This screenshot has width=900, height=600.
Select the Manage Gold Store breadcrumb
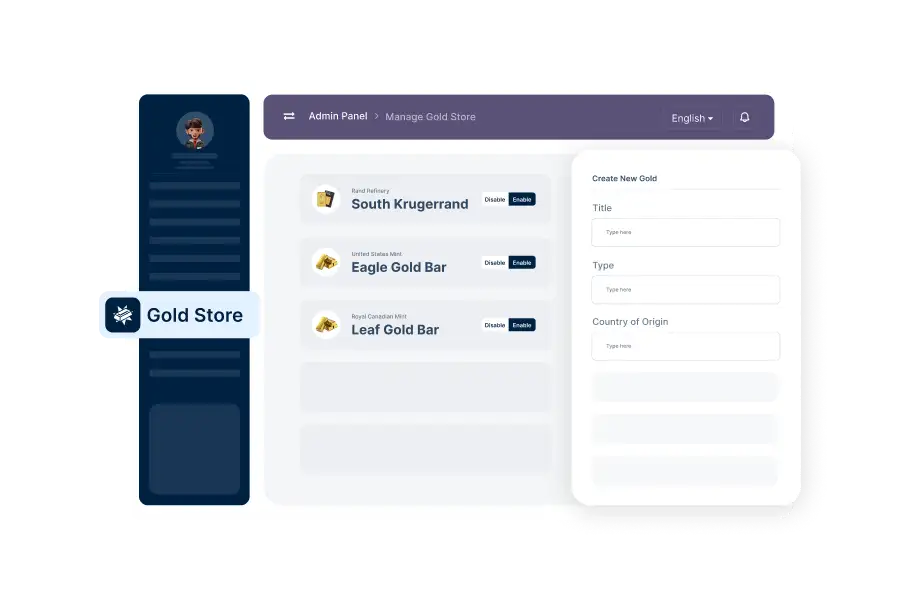[x=430, y=117]
